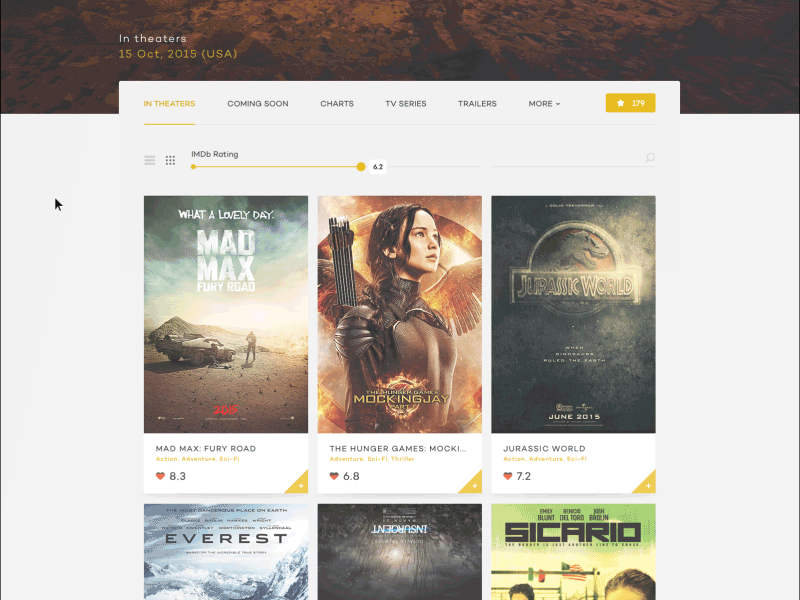
Task: Click the 7.2 rating value
Action: tap(523, 476)
